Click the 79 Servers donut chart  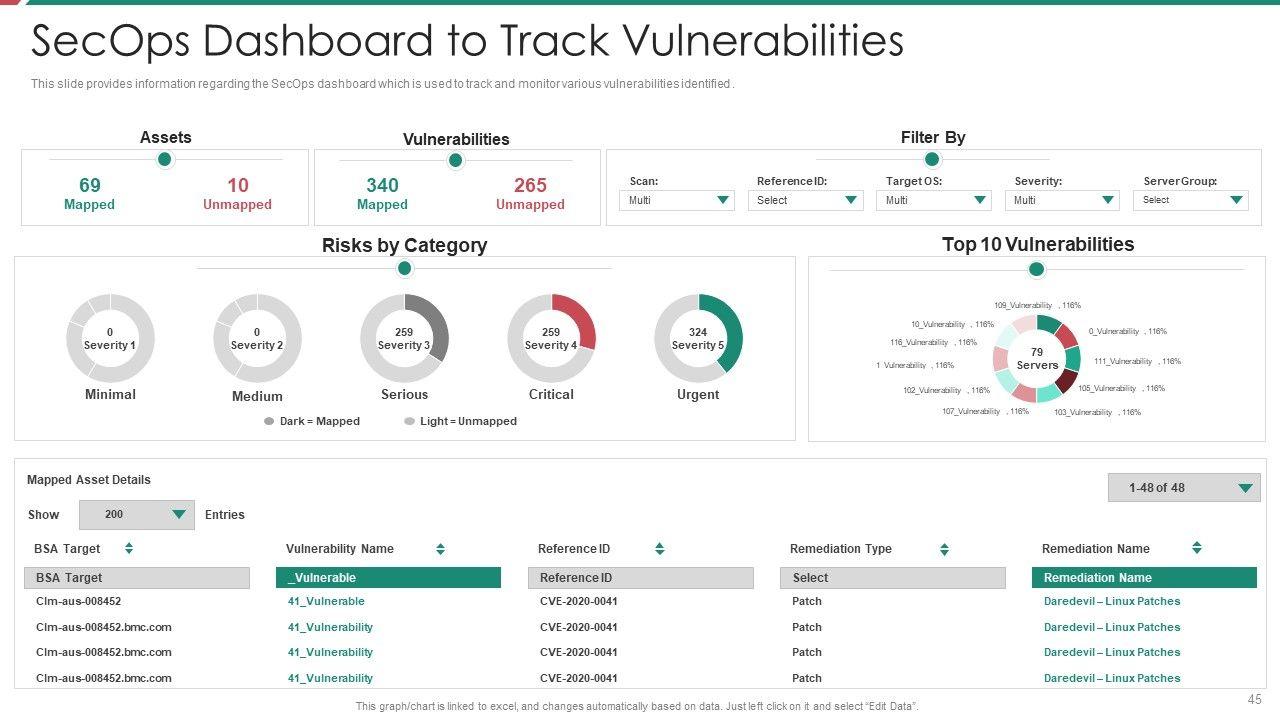click(1037, 359)
